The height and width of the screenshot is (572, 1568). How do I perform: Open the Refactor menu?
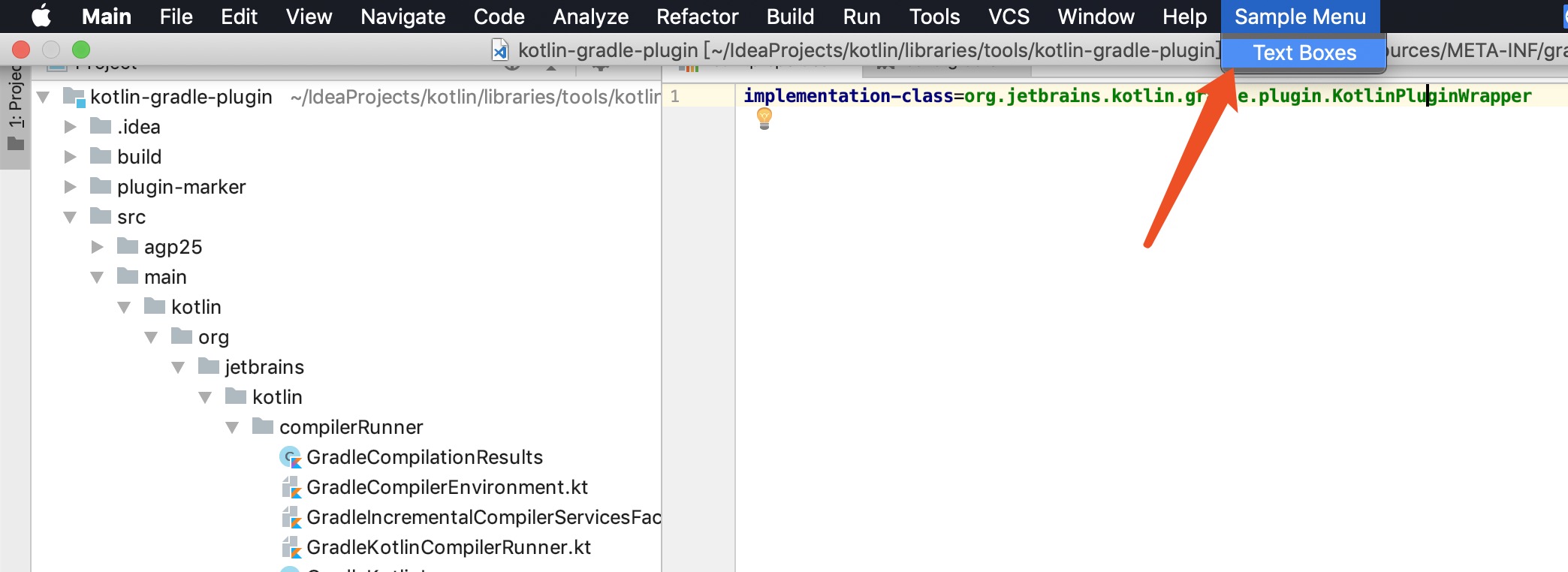pyautogui.click(x=697, y=17)
